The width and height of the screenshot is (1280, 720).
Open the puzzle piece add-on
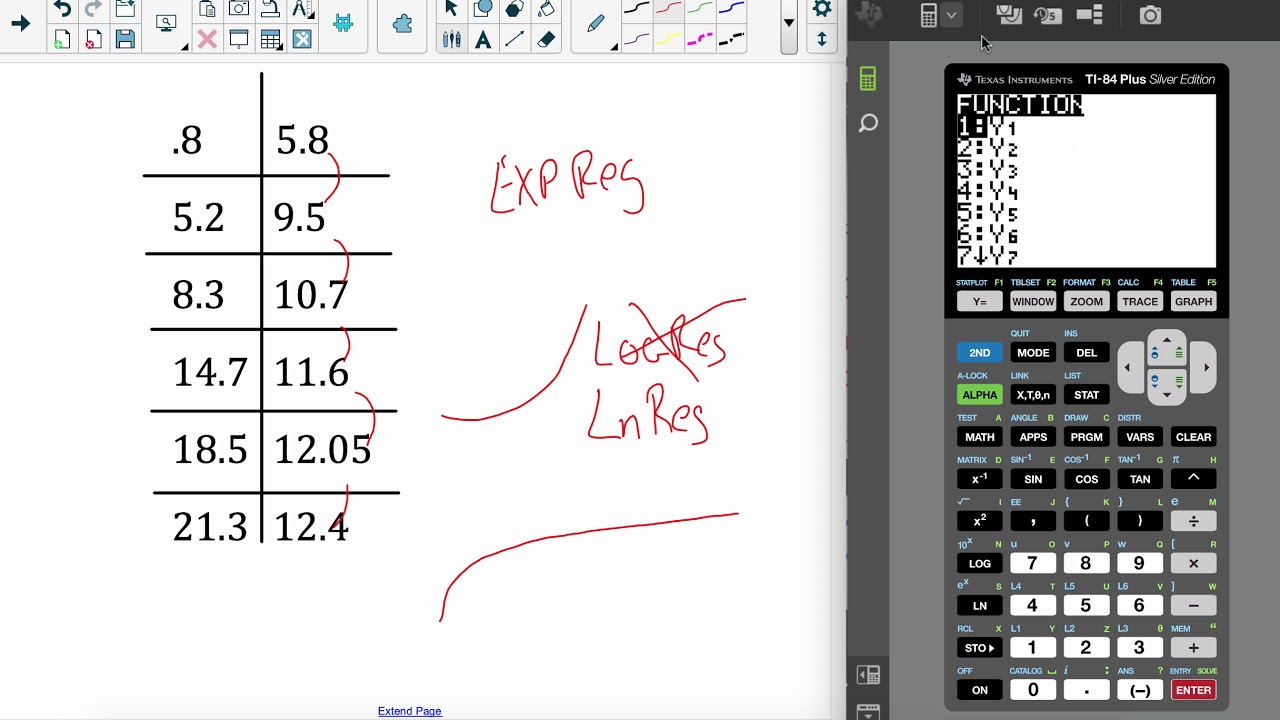click(403, 24)
